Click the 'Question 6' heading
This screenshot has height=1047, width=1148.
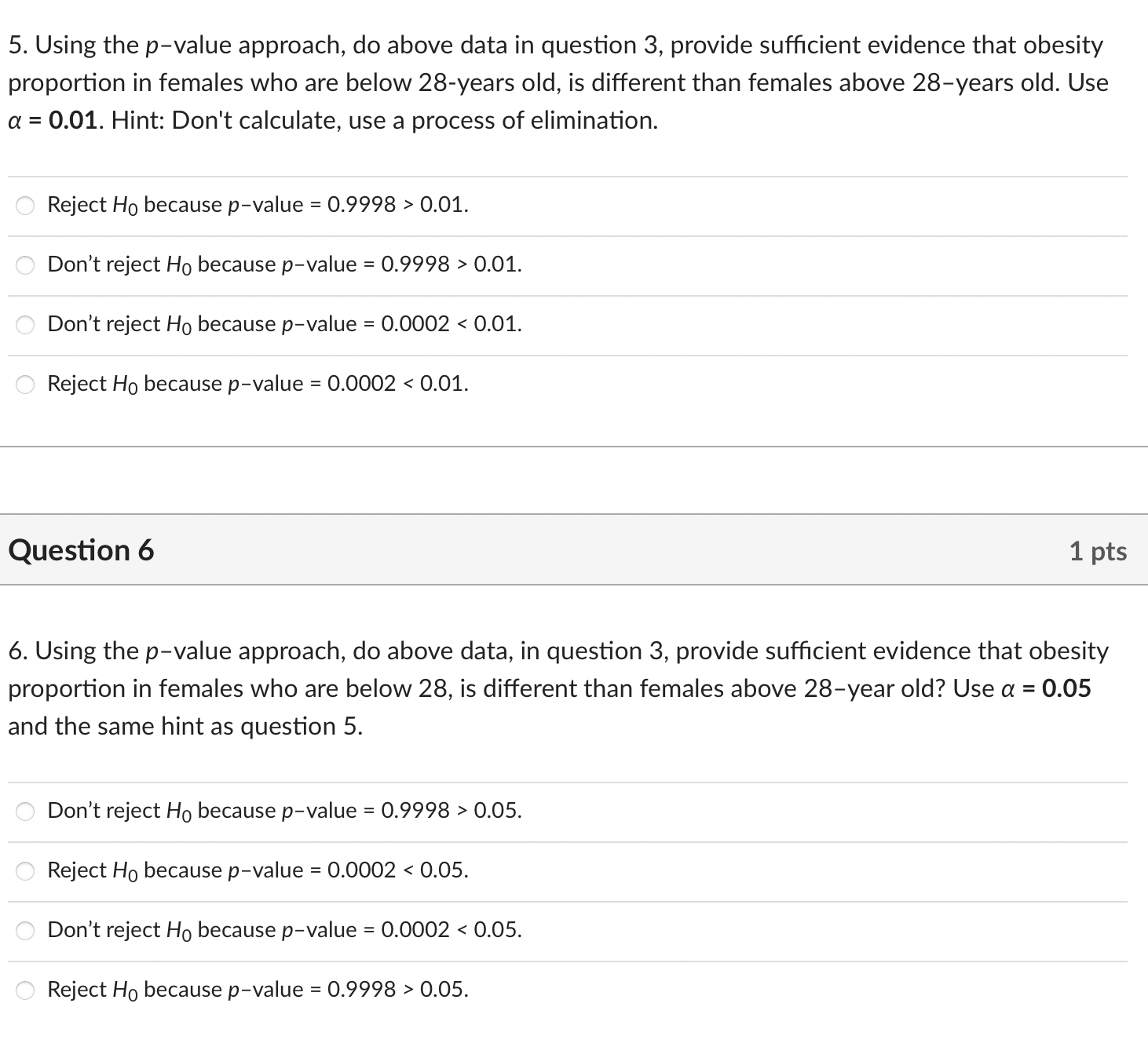(x=81, y=550)
